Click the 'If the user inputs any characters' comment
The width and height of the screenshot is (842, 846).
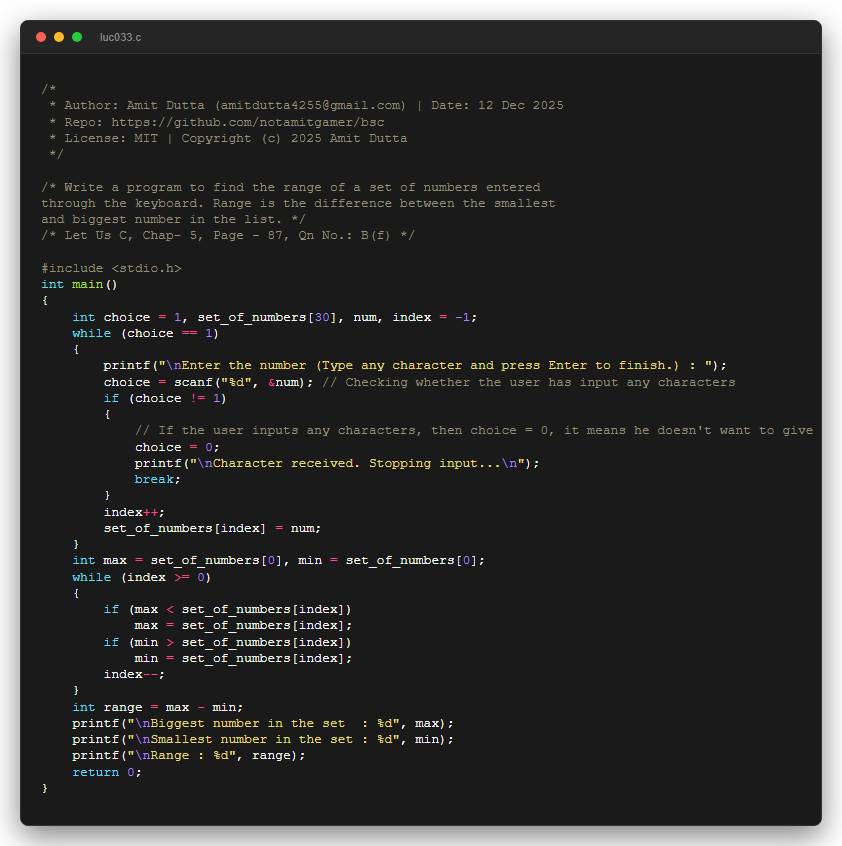click(474, 431)
